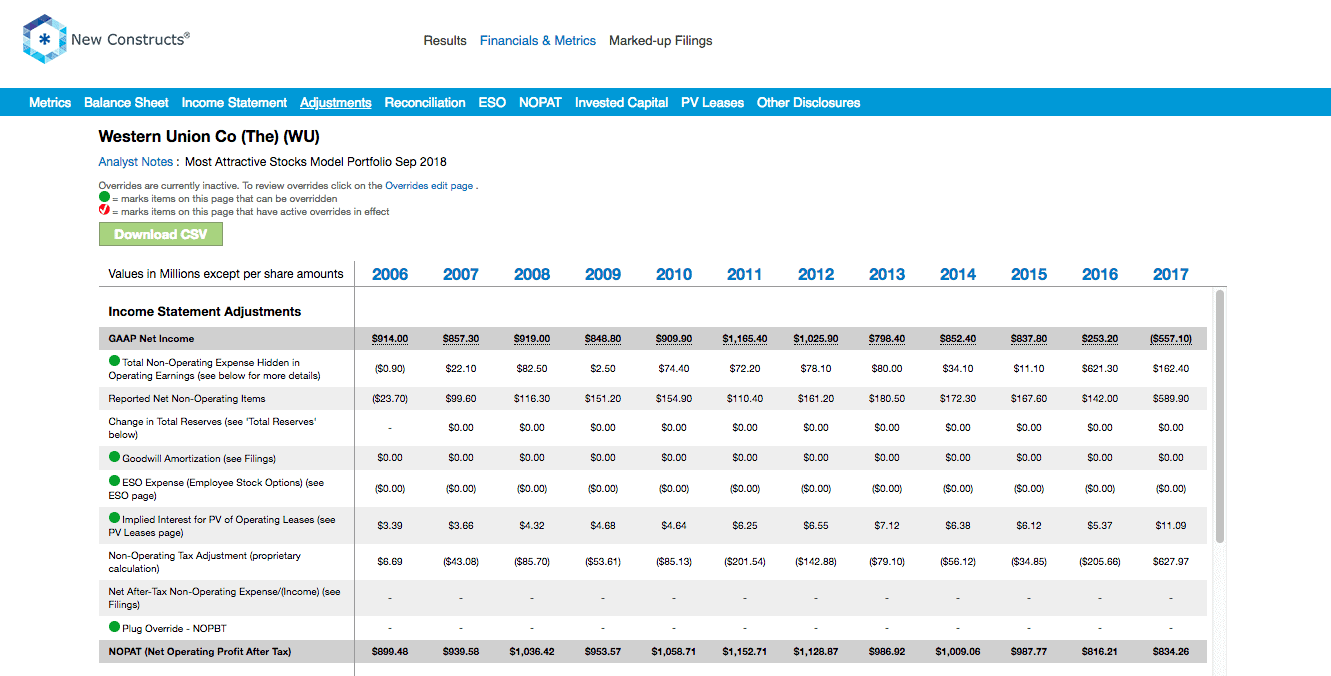The width and height of the screenshot is (1331, 676).
Task: Click the Western Union Co (The) (WU) heading
Action: [209, 137]
